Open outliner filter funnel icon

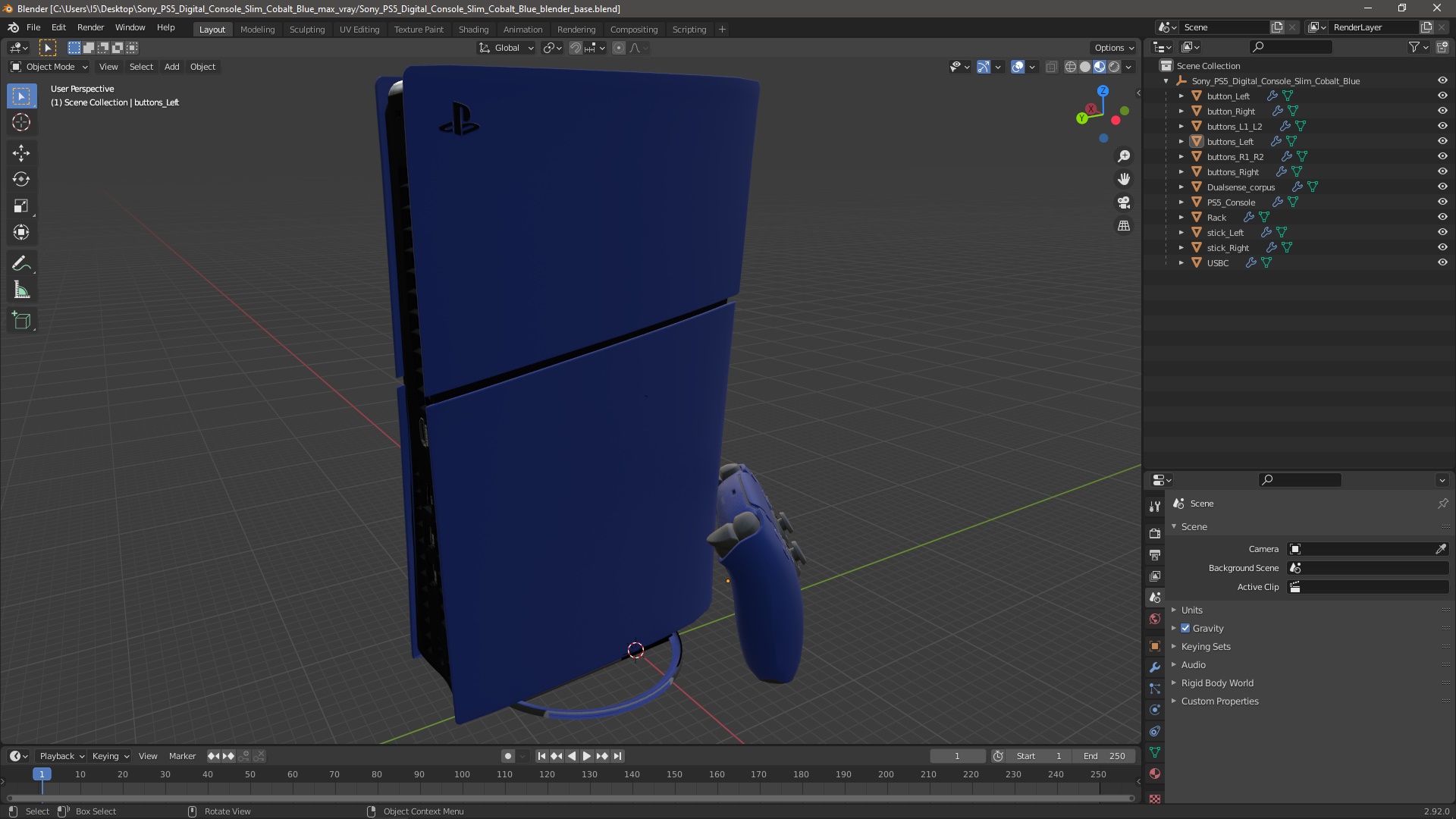point(1414,47)
